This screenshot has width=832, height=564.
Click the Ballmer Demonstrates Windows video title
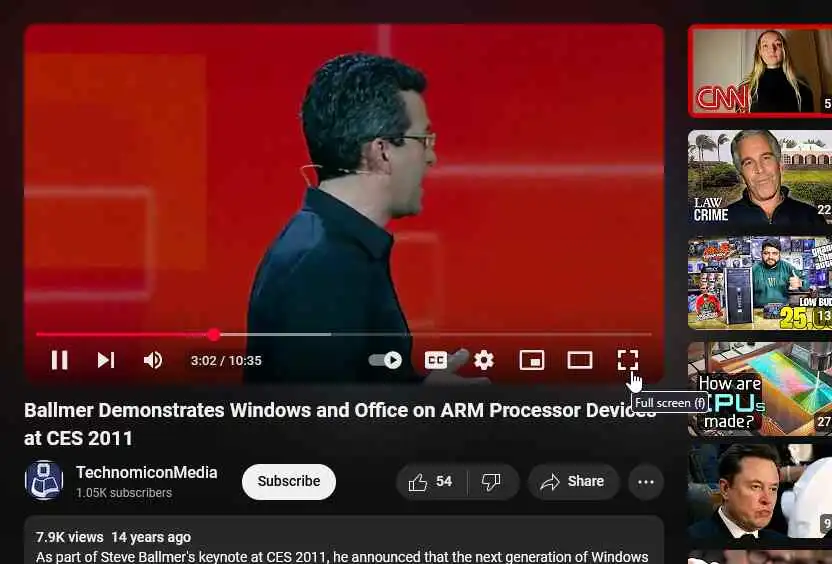(x=340, y=424)
